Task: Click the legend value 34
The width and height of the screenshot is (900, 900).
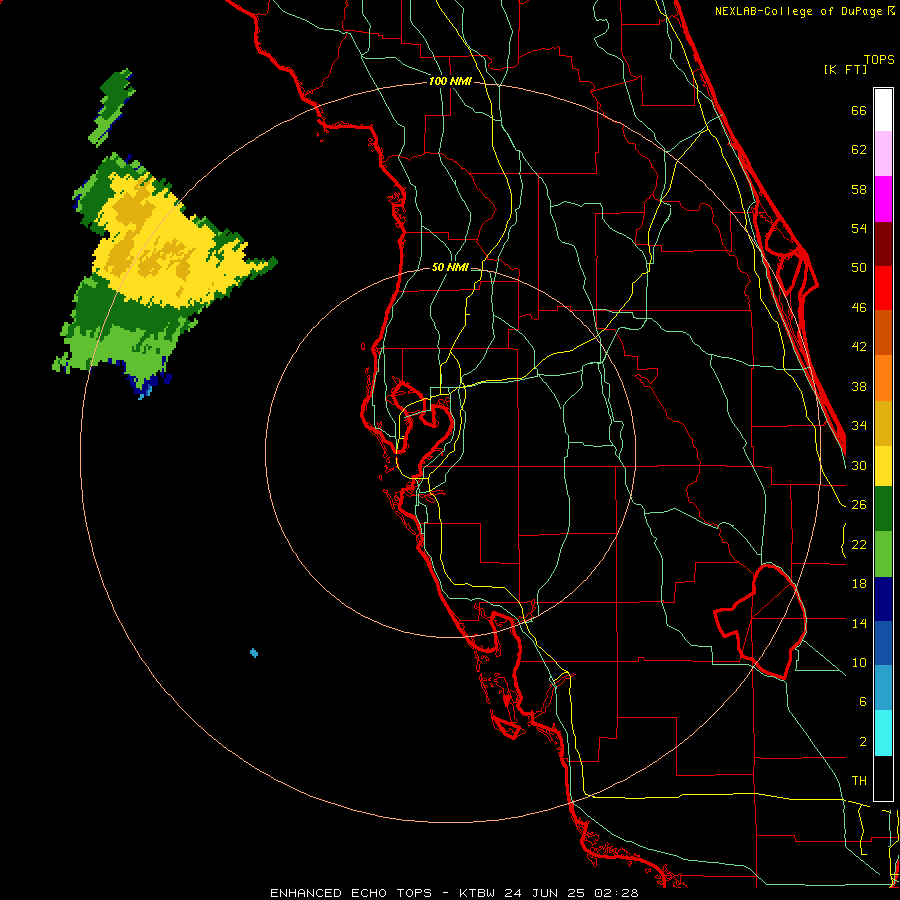Action: tap(859, 426)
